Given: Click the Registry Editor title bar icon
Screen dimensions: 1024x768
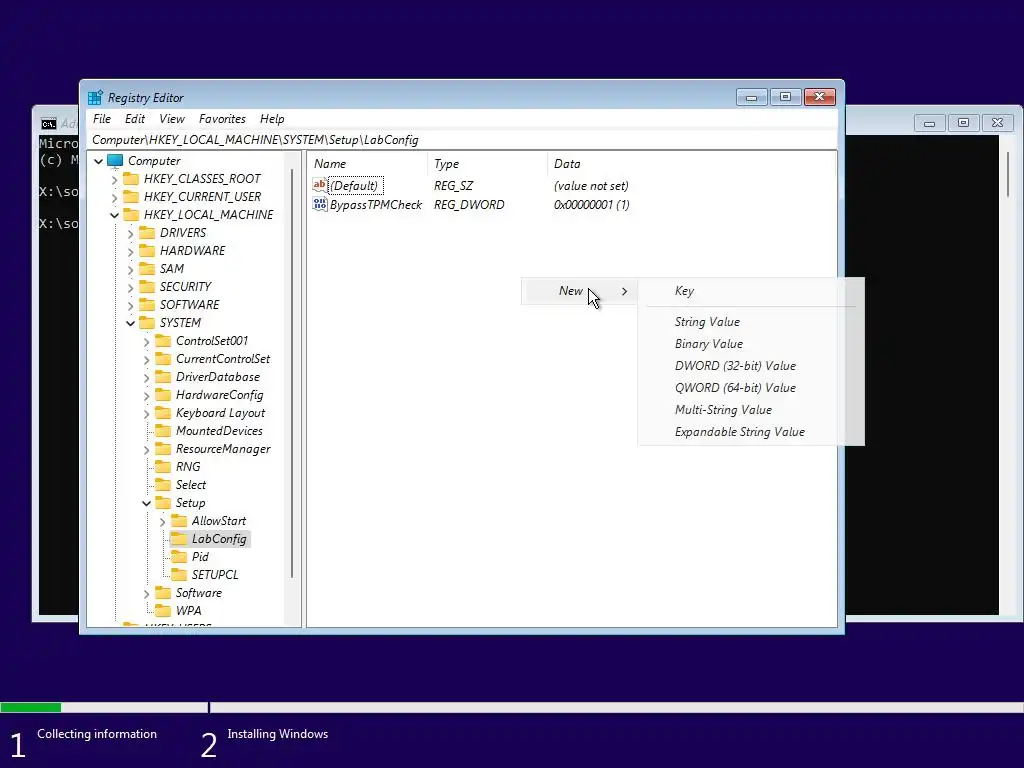Looking at the screenshot, I should coord(95,97).
